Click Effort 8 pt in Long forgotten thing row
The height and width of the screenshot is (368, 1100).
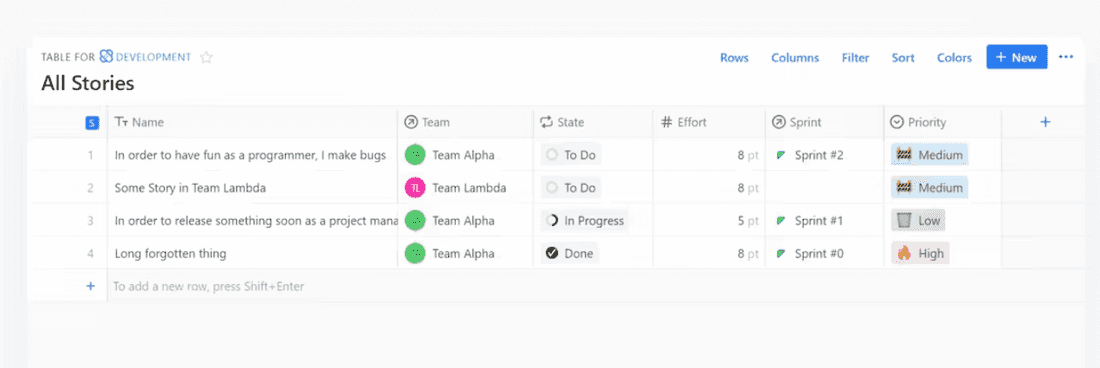click(x=748, y=254)
